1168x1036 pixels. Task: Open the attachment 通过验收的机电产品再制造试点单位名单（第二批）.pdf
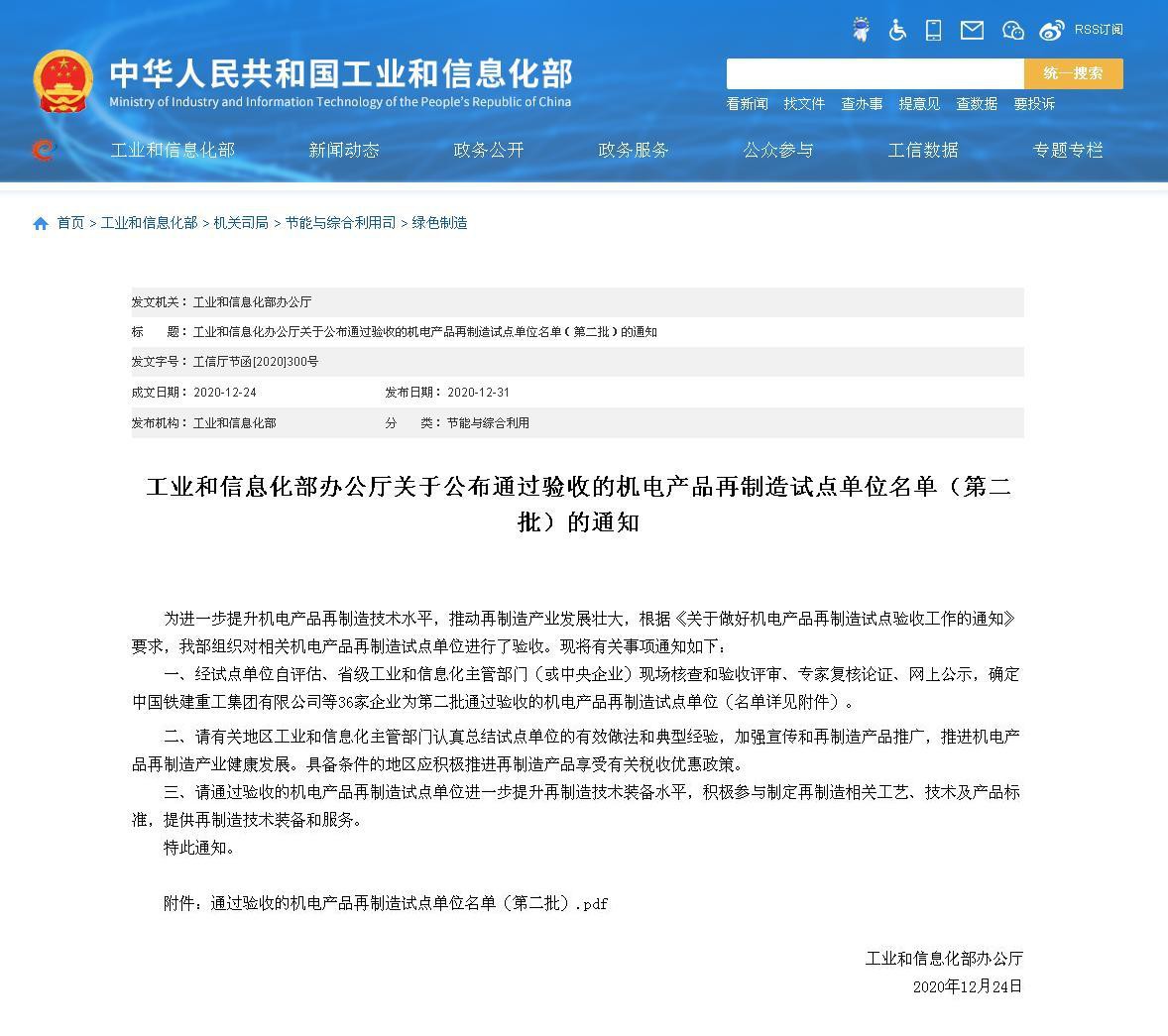tap(409, 903)
